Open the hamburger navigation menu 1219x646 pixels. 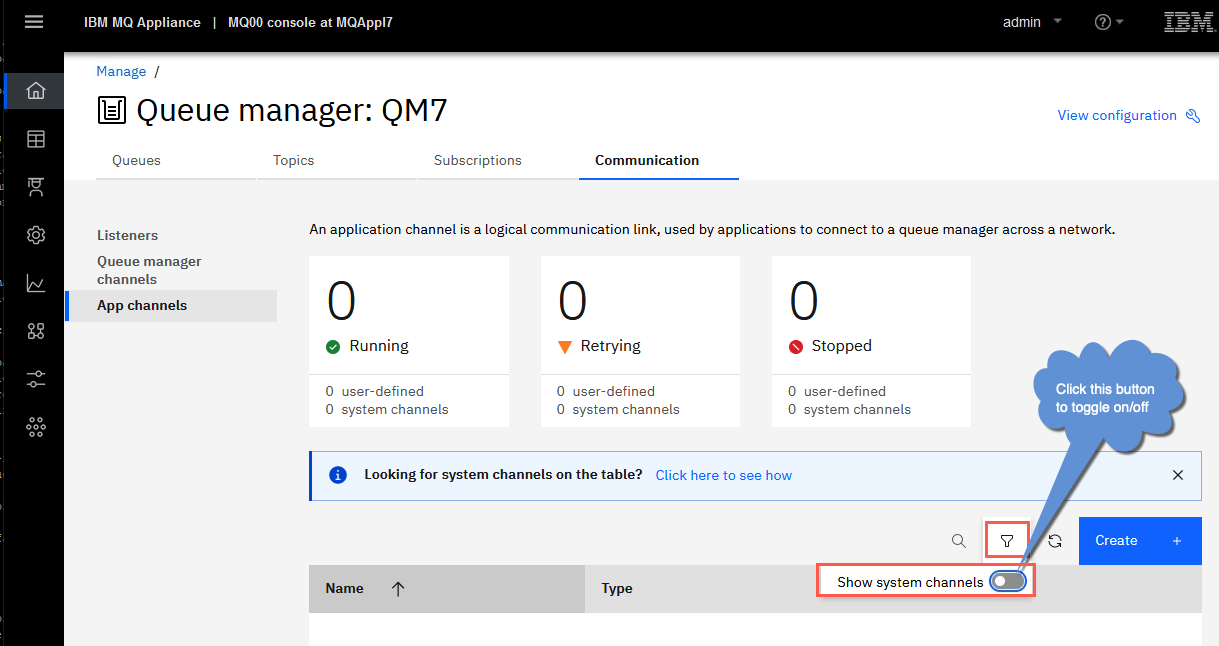coord(34,22)
